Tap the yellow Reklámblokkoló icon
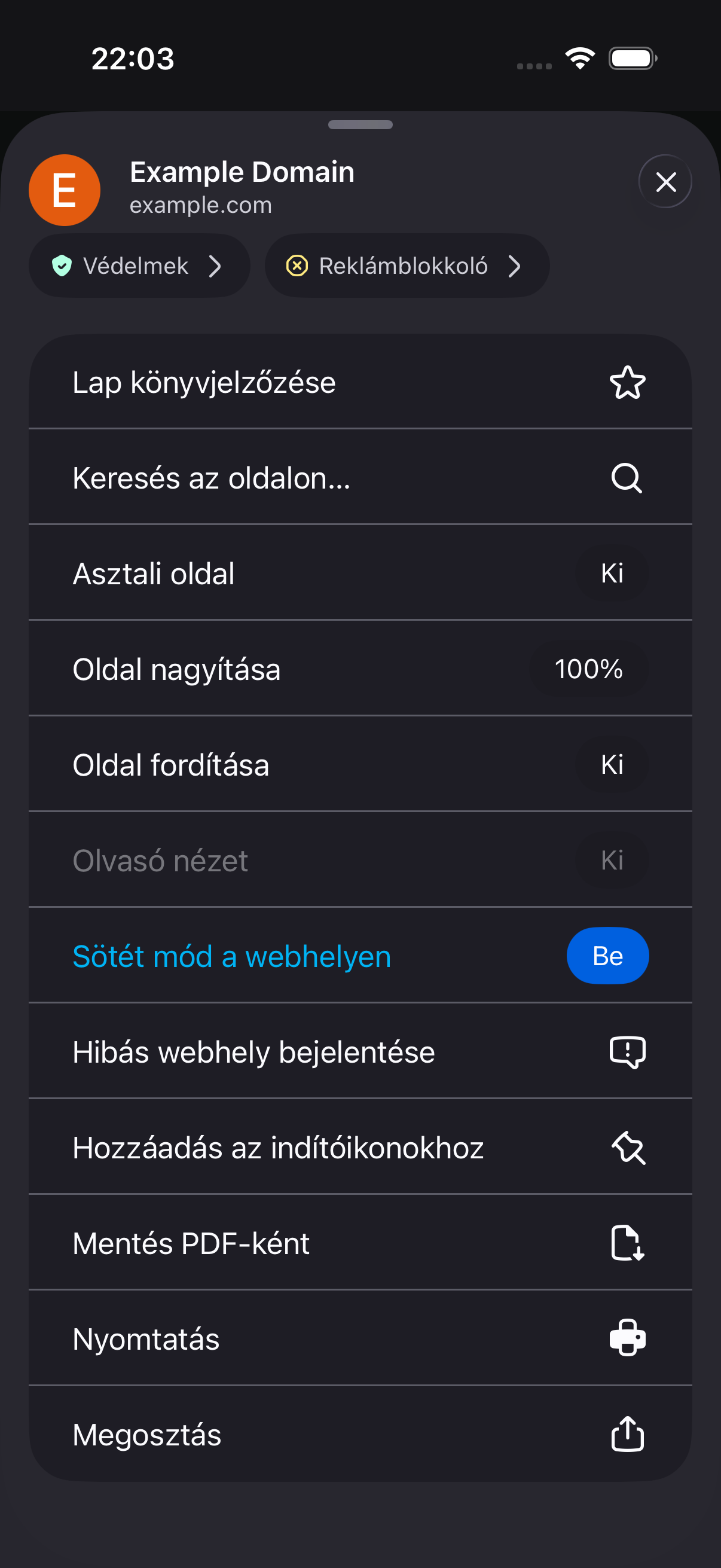The image size is (721, 1568). [297, 266]
